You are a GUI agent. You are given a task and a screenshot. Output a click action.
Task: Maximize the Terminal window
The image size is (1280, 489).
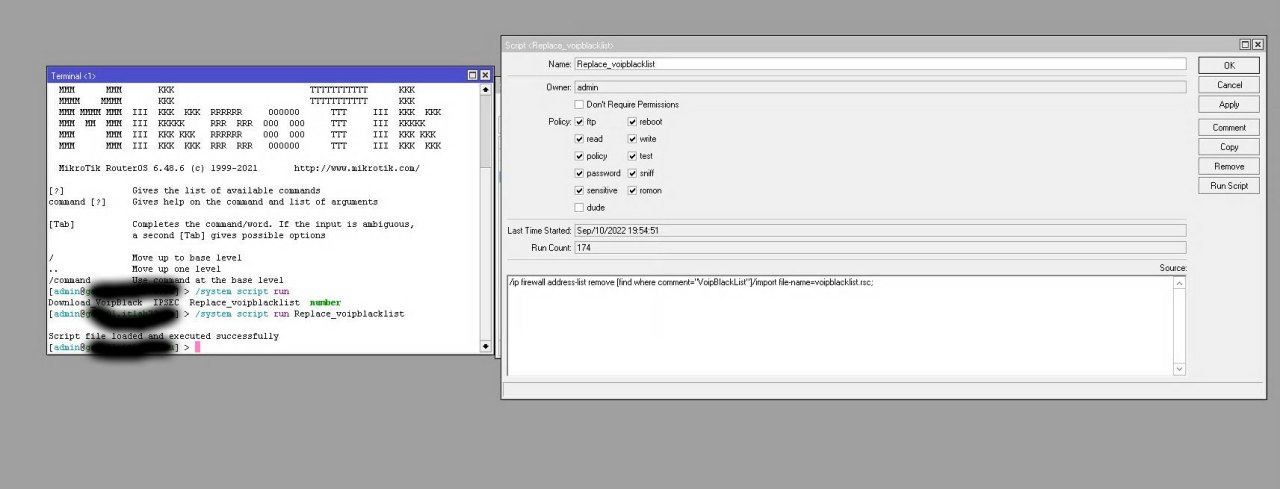pos(473,75)
